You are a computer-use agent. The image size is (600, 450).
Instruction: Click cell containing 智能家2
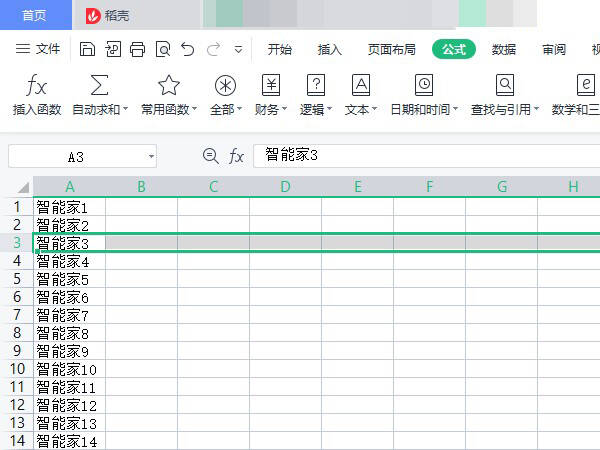point(69,225)
